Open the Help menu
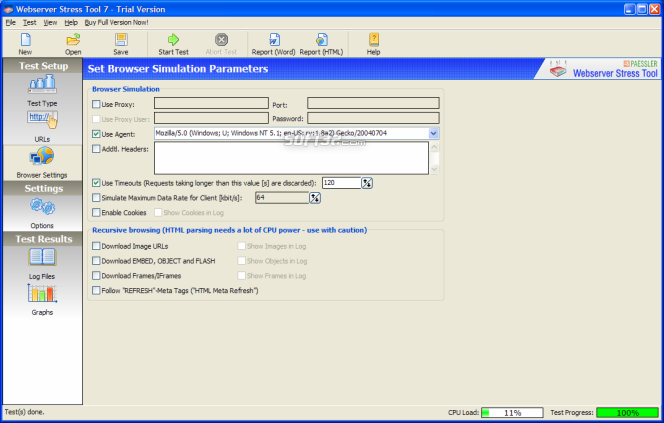 [x=71, y=22]
